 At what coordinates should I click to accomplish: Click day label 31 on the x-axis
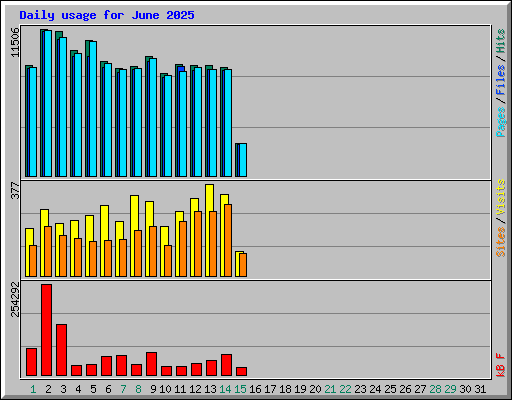coord(480,389)
